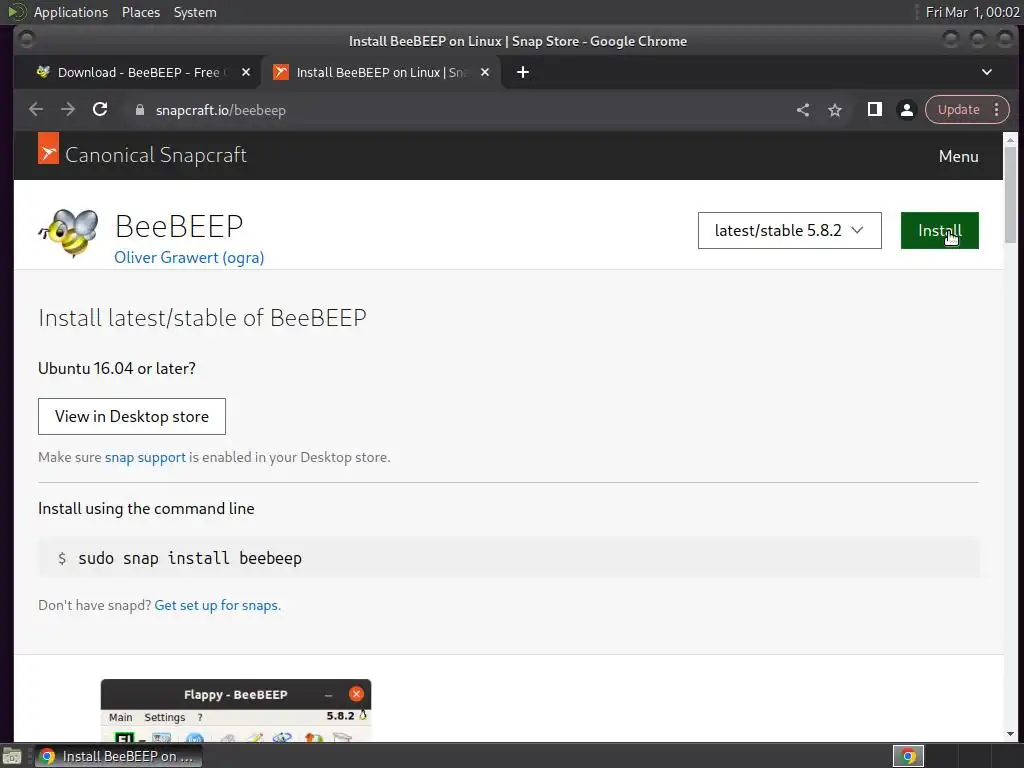This screenshot has width=1024, height=768.
Task: Click the Chrome taskbar window button
Action: coord(118,756)
